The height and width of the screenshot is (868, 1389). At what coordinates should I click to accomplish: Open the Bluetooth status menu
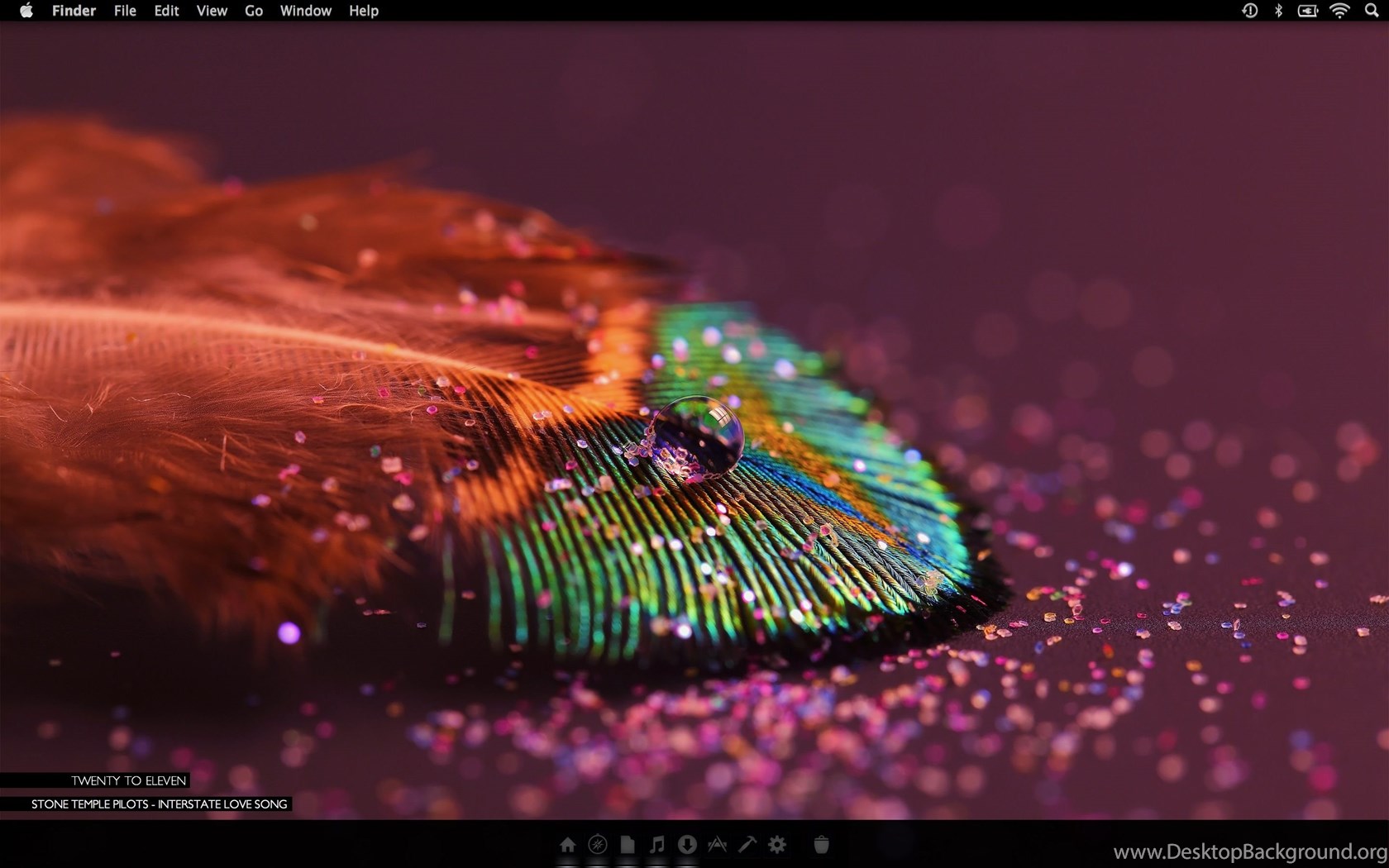coord(1278,11)
